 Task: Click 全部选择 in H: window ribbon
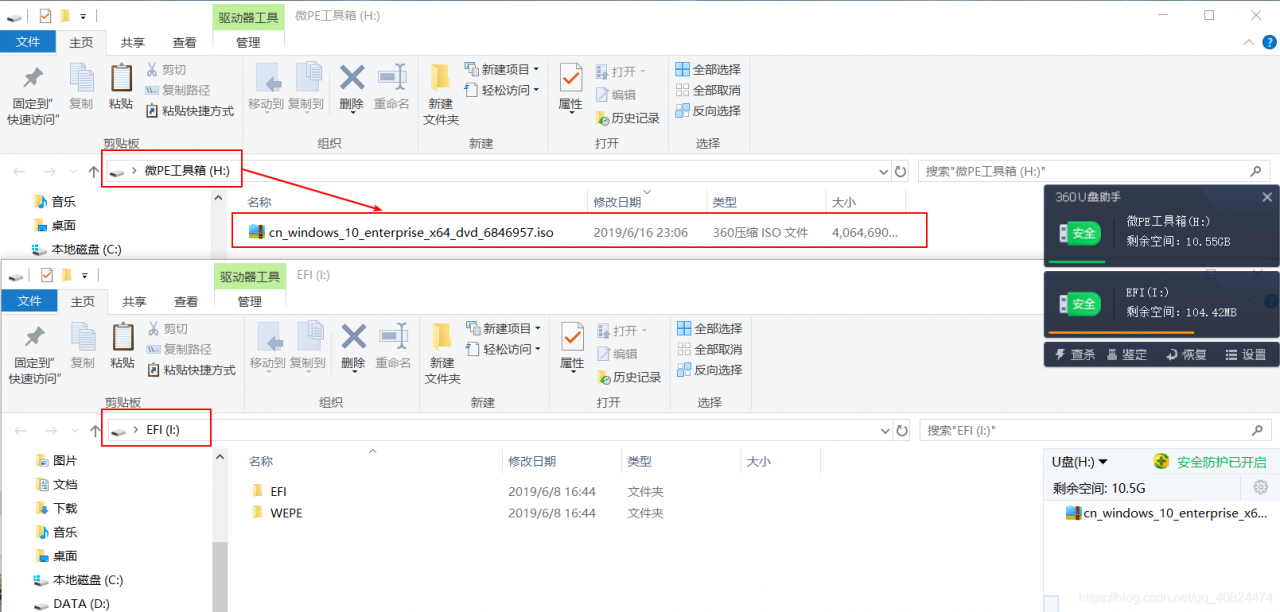708,69
